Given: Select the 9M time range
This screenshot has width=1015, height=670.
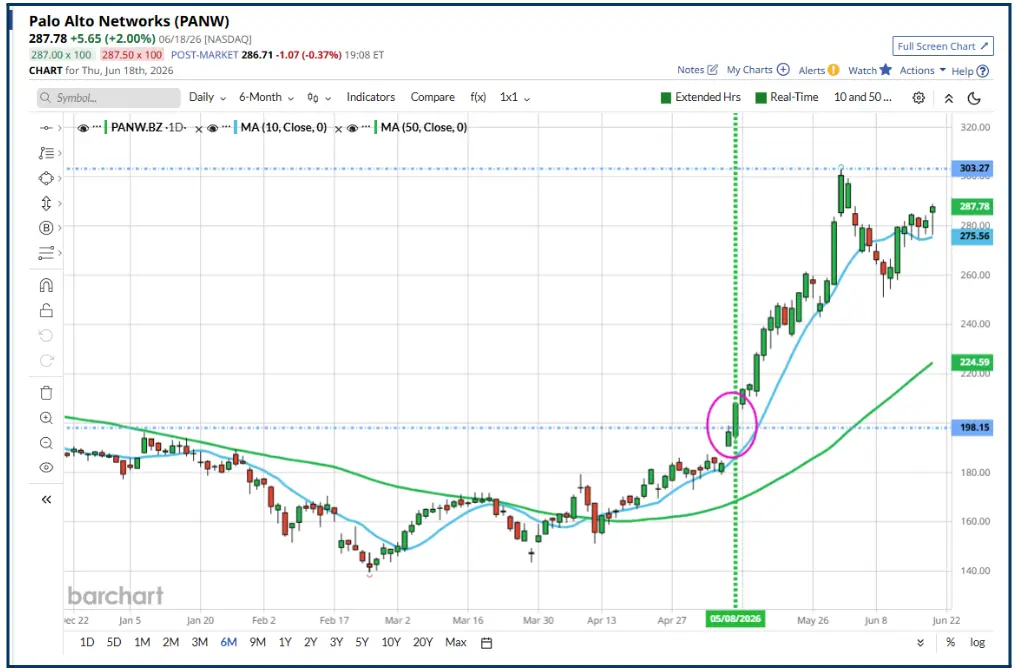Looking at the screenshot, I should [257, 642].
